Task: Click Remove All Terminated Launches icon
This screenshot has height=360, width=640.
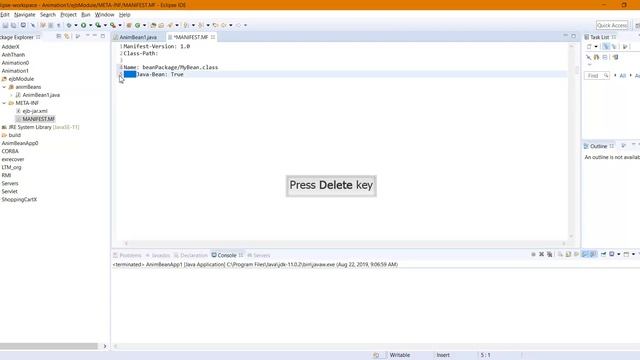Action: [550, 254]
